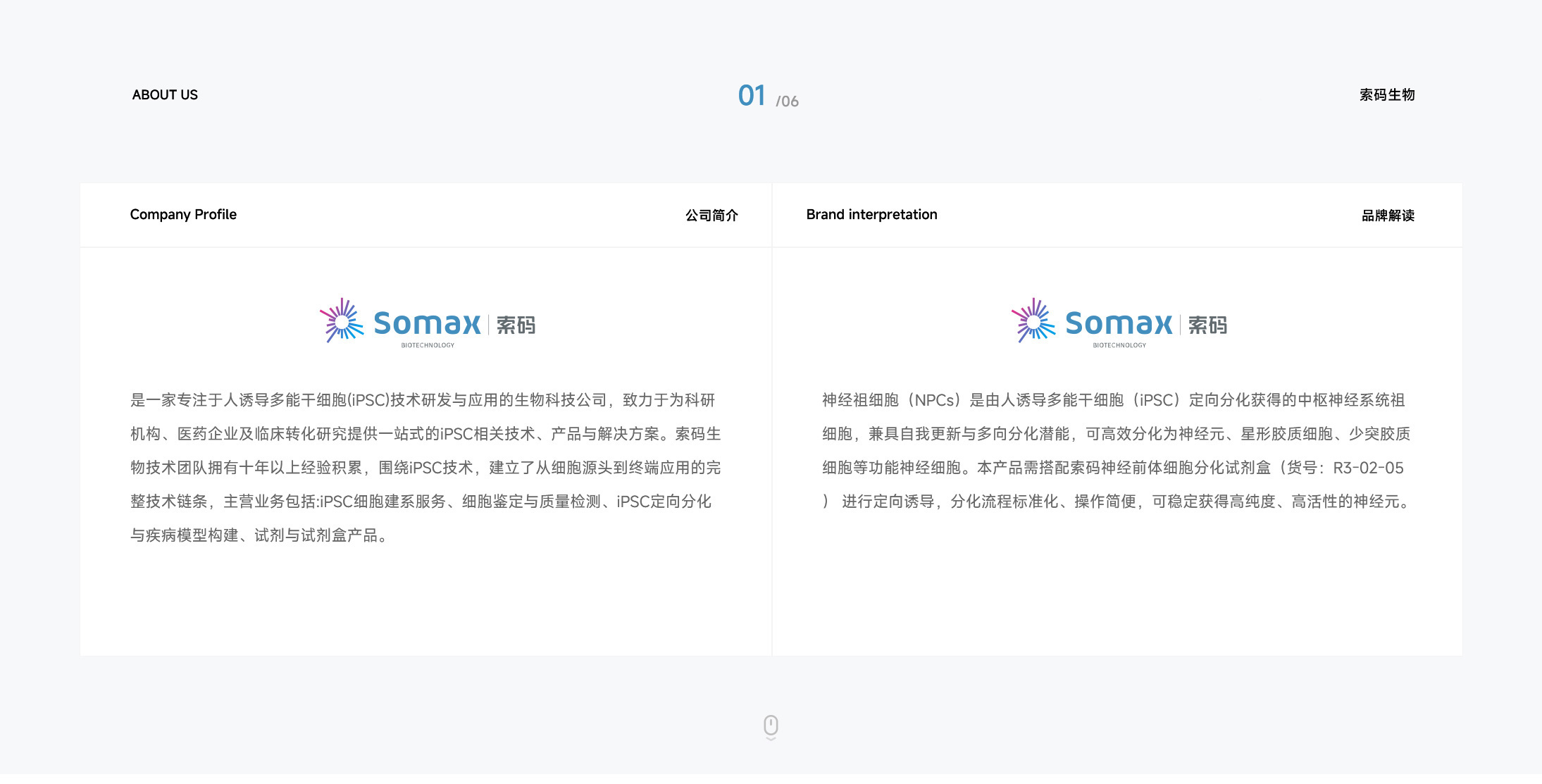The height and width of the screenshot is (784, 1542).
Task: Click the sunburst logo in Company Profile card
Action: pyautogui.click(x=342, y=321)
